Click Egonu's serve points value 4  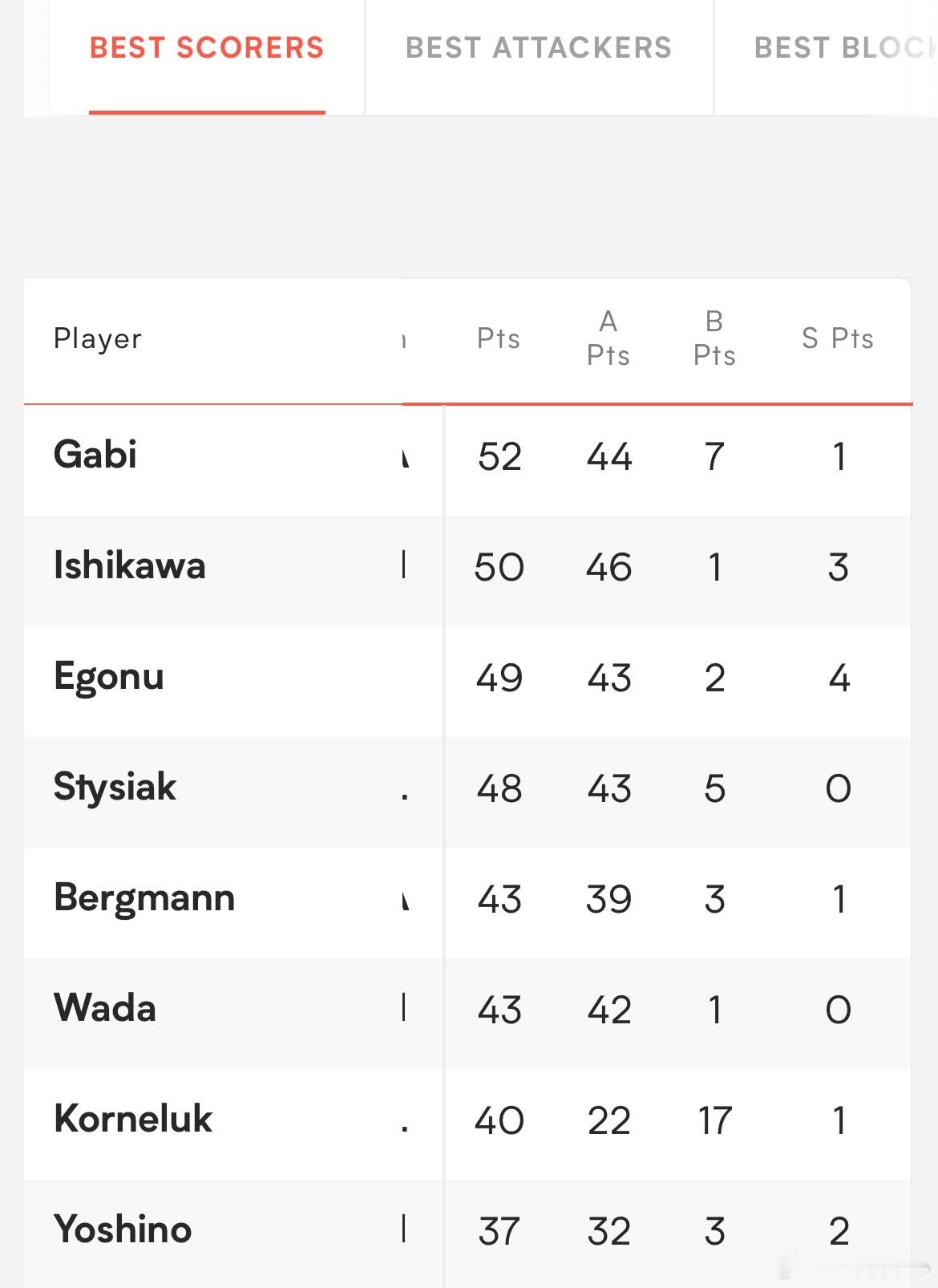coord(839,678)
